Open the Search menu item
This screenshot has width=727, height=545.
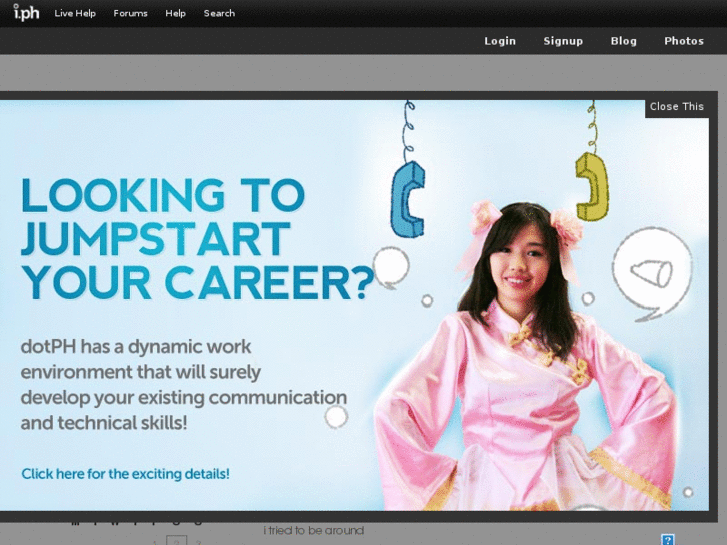(219, 13)
